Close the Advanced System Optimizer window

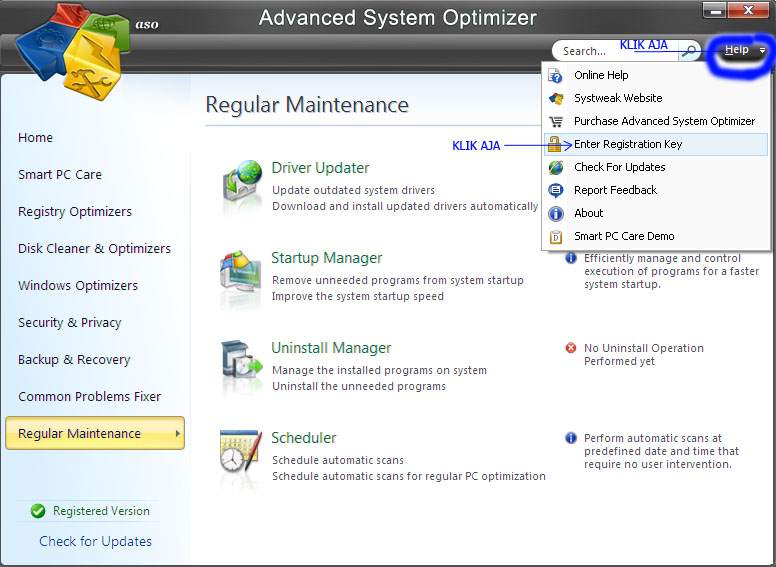point(748,10)
